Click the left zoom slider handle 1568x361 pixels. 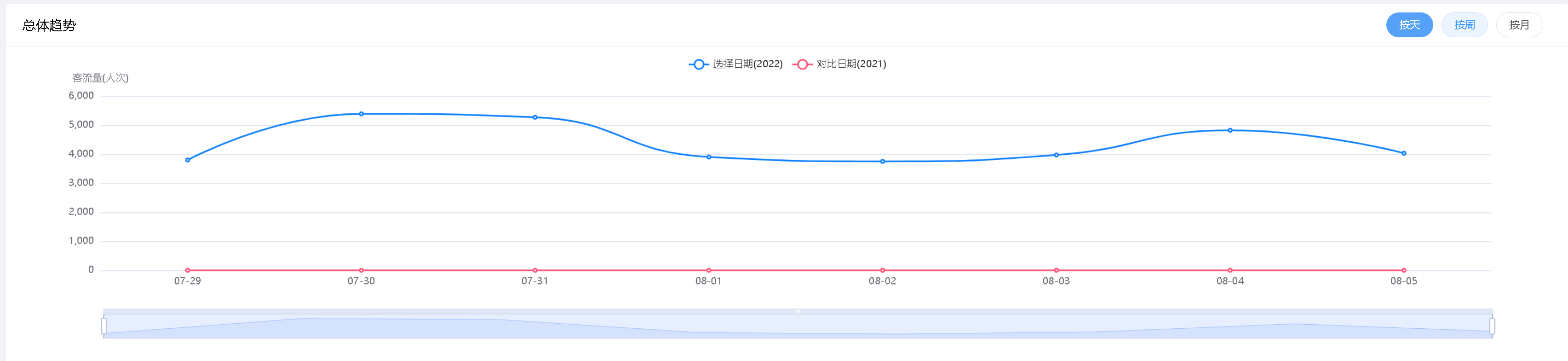pyautogui.click(x=104, y=326)
